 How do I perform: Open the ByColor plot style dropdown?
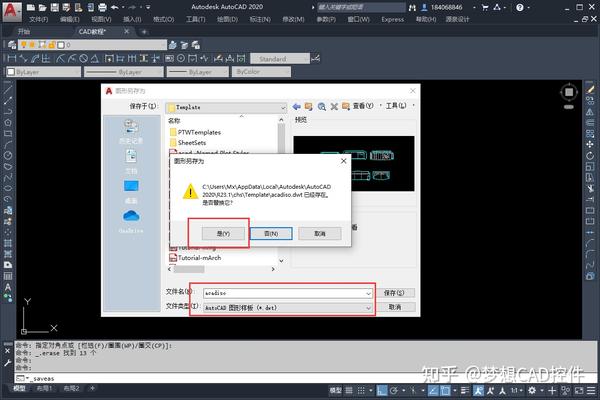tap(261, 72)
